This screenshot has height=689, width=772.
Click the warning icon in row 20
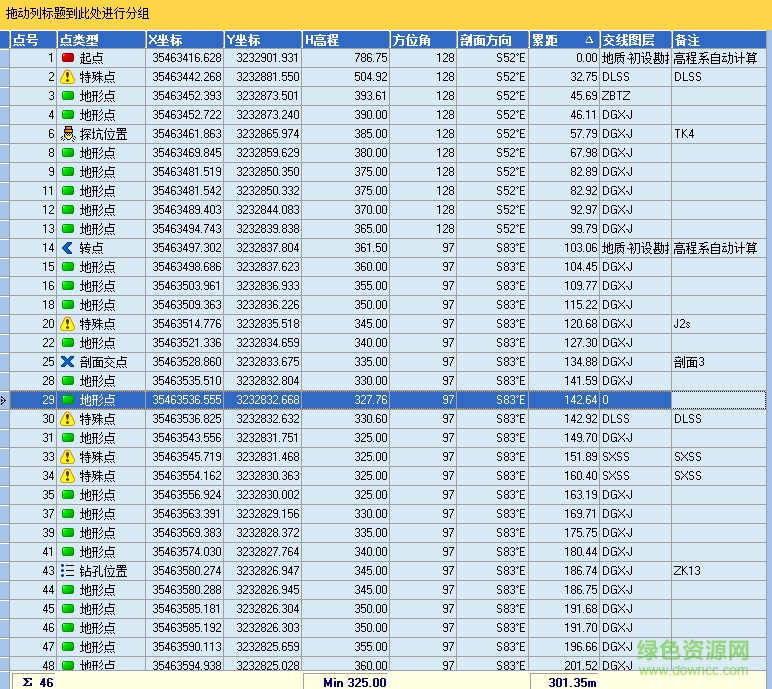pyautogui.click(x=68, y=324)
